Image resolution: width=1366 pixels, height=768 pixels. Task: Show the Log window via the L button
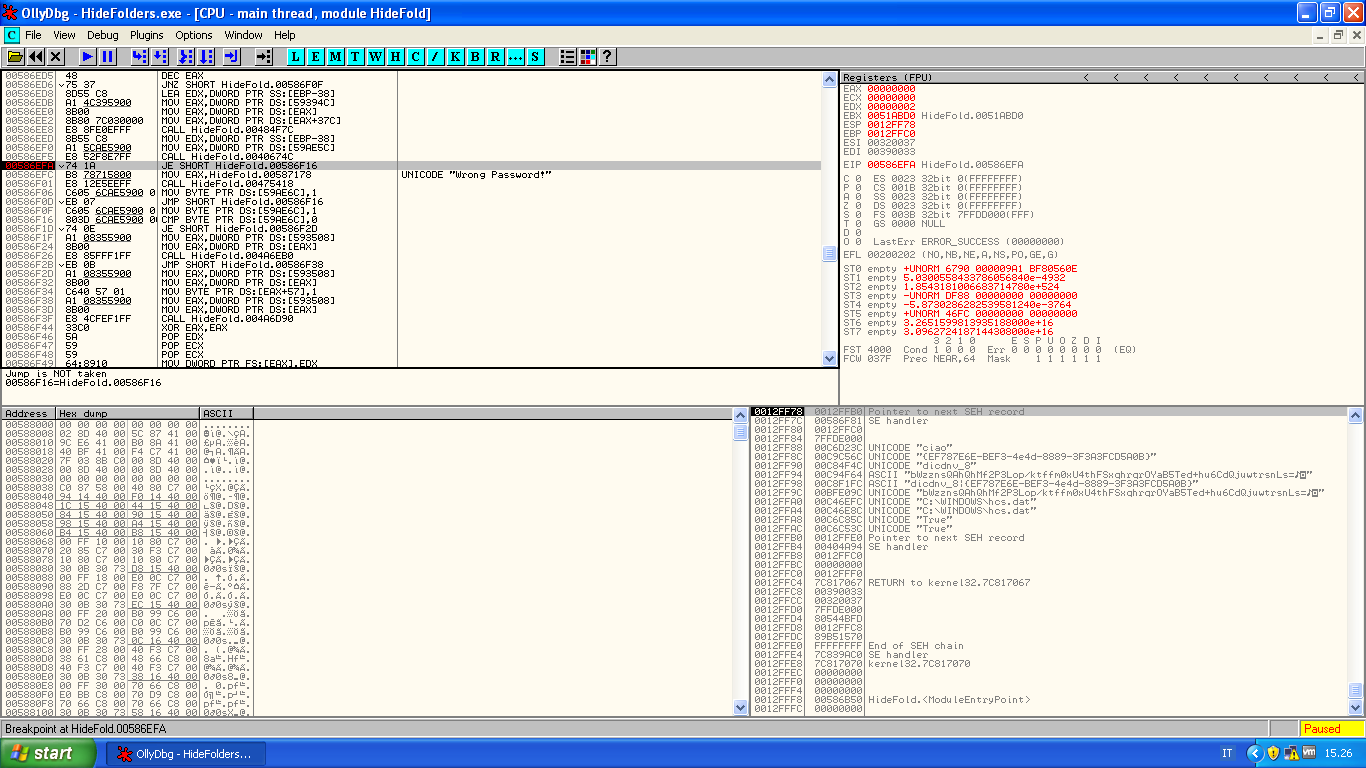click(x=296, y=57)
